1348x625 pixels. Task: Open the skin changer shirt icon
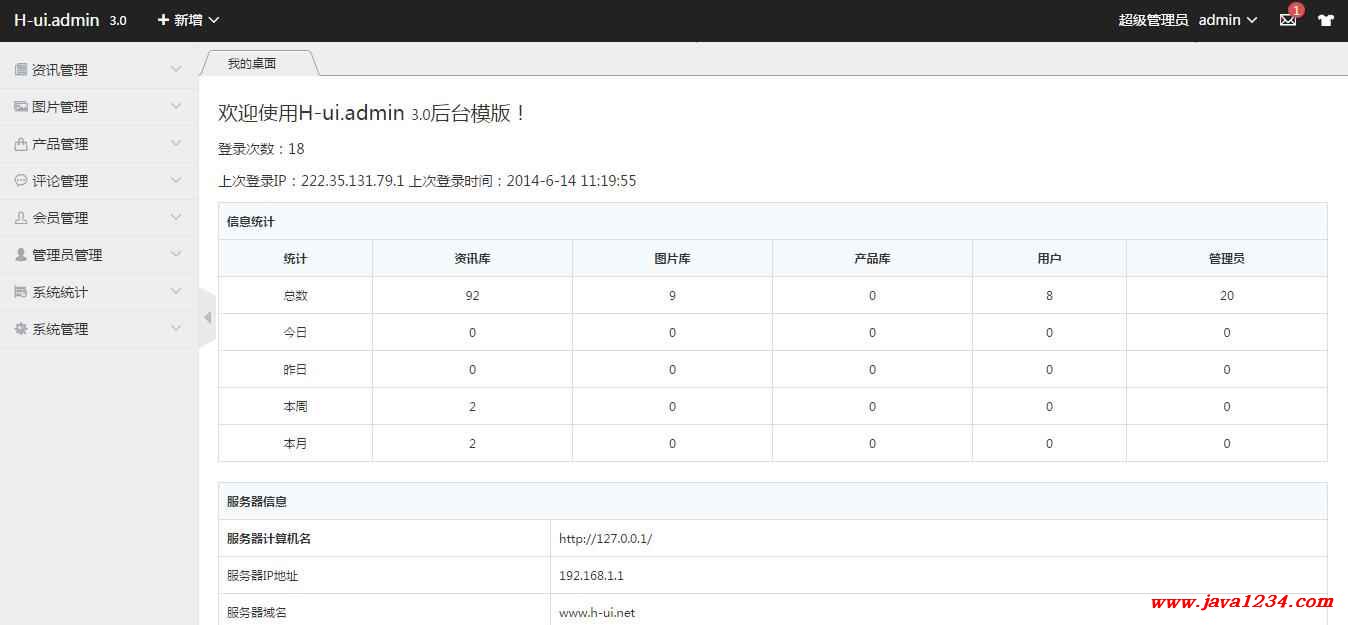click(x=1326, y=20)
